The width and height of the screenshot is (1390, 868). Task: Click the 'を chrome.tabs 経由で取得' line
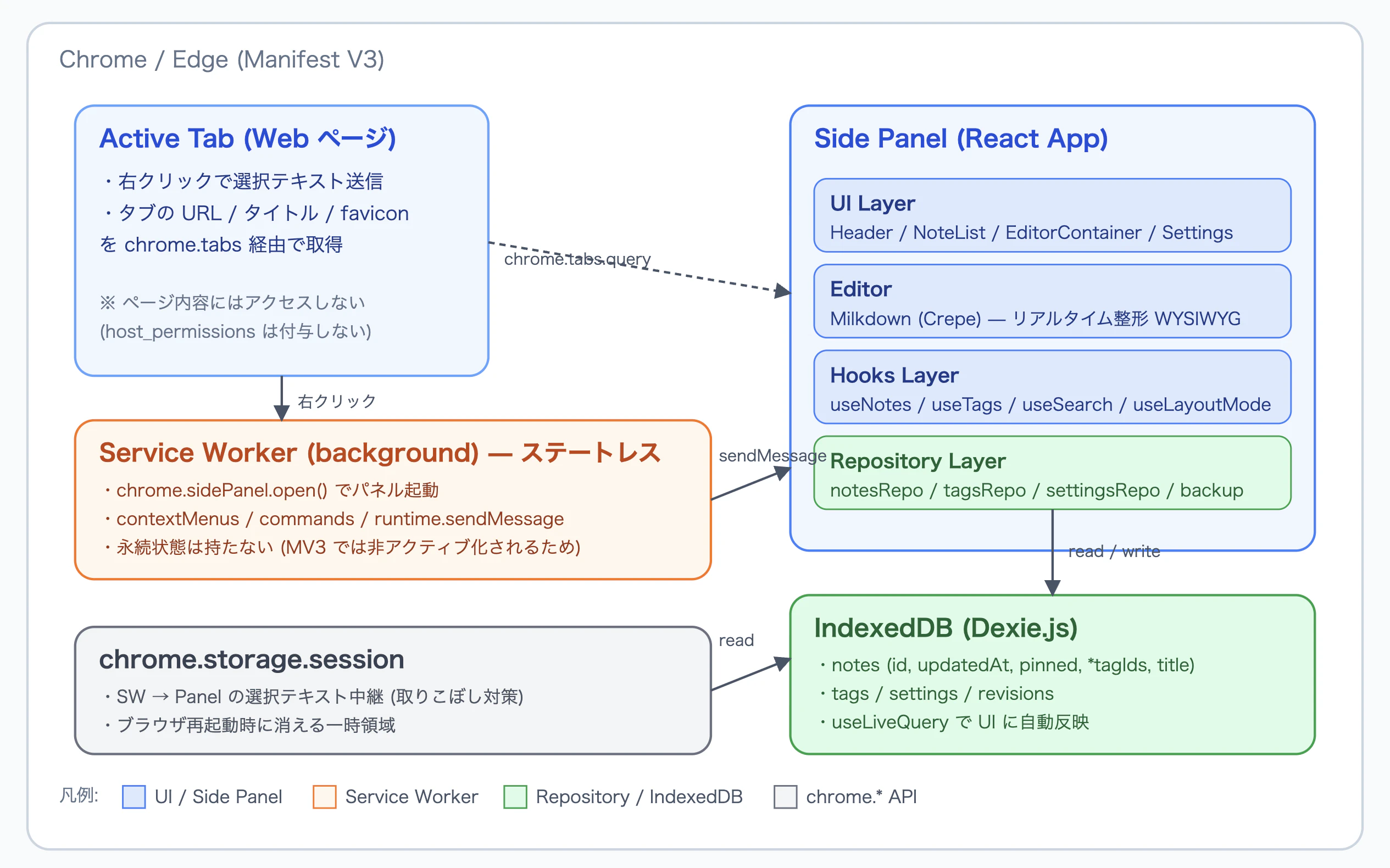tap(221, 244)
